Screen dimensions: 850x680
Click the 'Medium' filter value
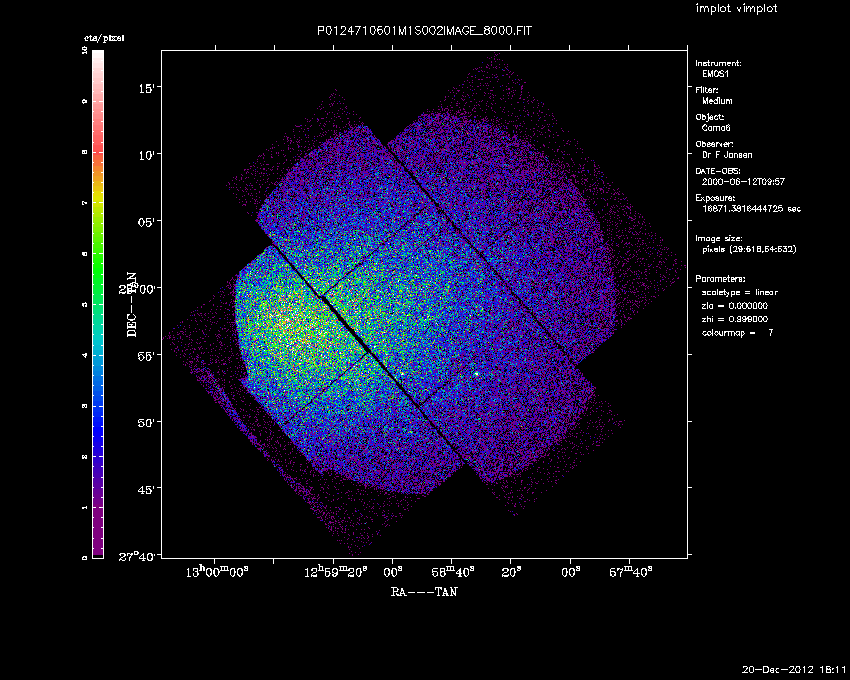[x=717, y=101]
